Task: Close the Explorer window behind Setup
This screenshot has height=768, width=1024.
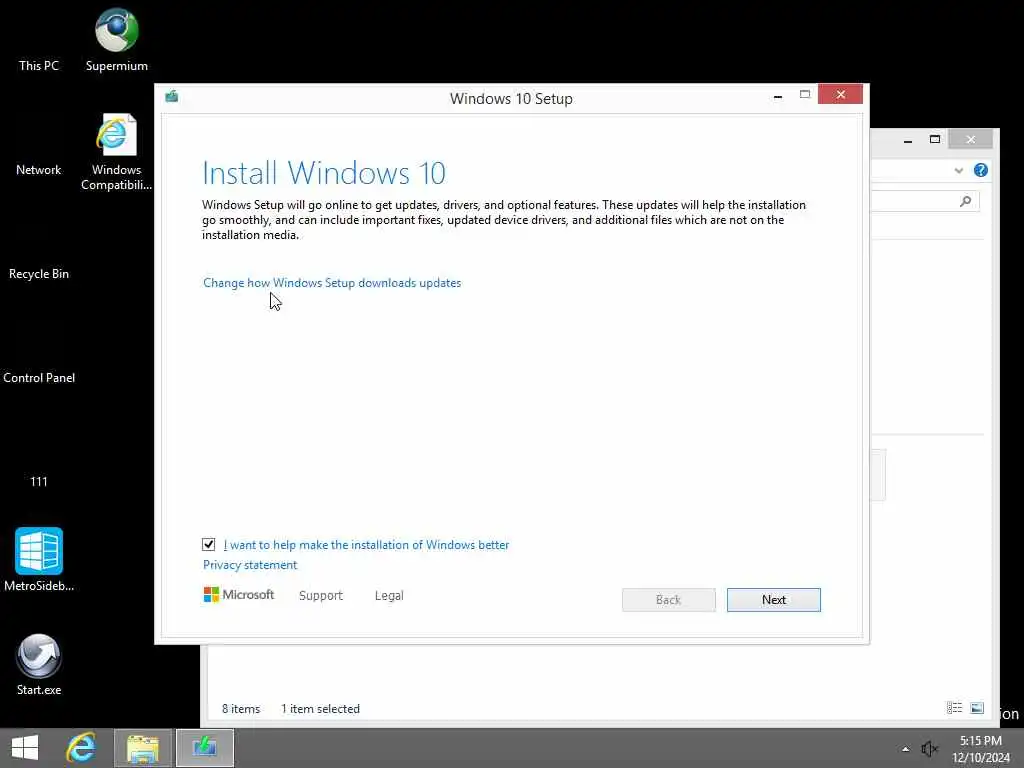Action: tap(970, 139)
